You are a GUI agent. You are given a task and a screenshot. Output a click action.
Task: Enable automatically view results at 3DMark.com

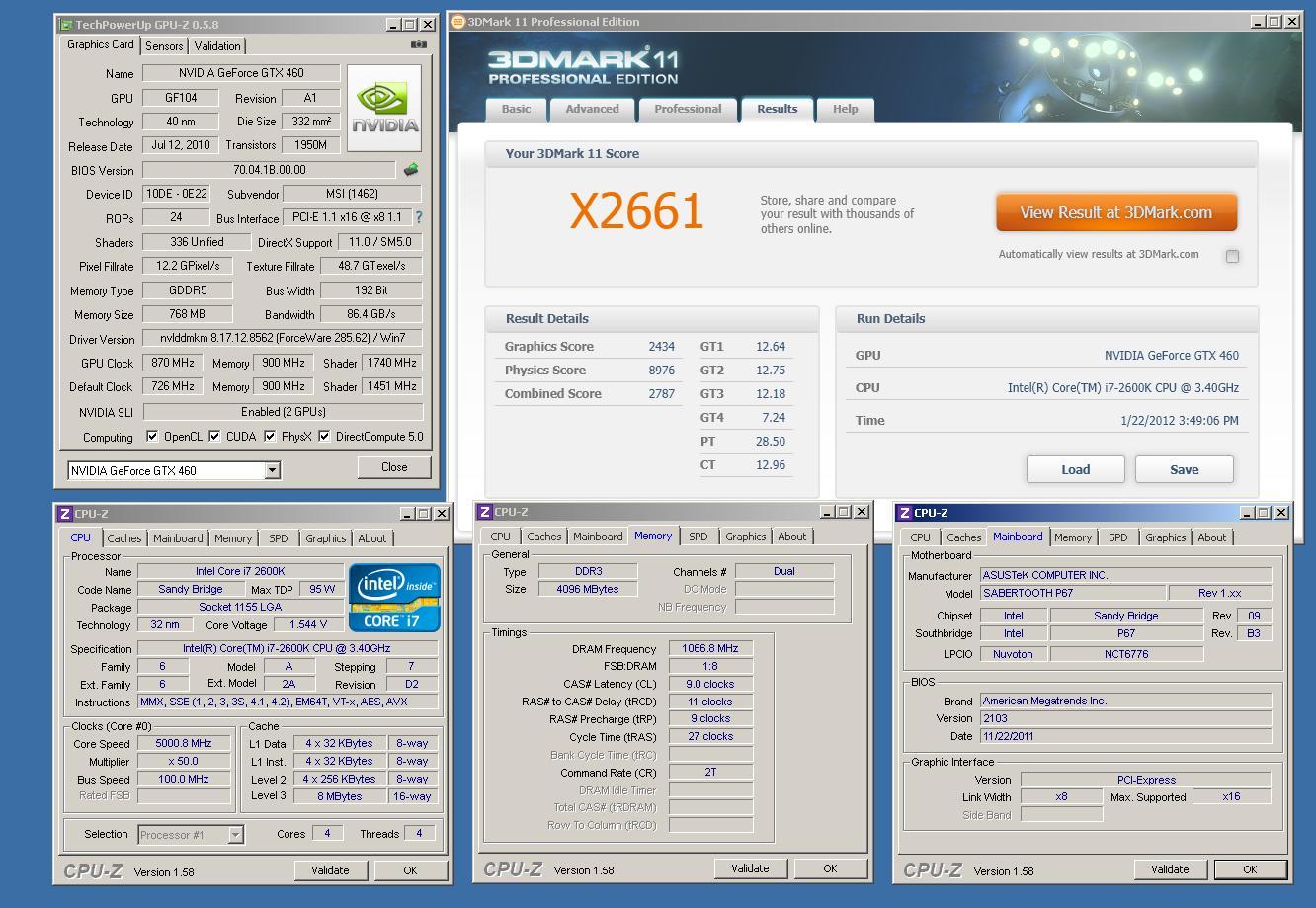tap(1232, 256)
